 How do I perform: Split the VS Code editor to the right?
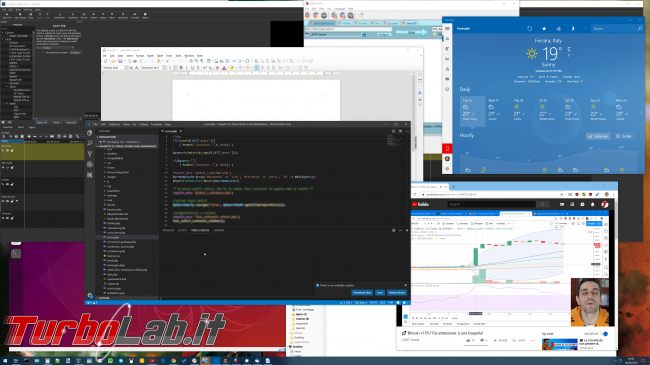coord(400,131)
